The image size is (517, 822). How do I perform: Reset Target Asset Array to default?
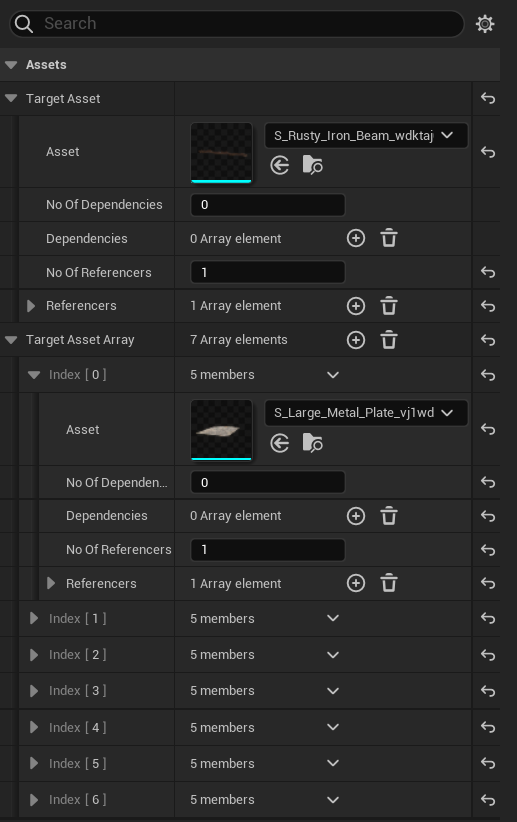click(488, 340)
